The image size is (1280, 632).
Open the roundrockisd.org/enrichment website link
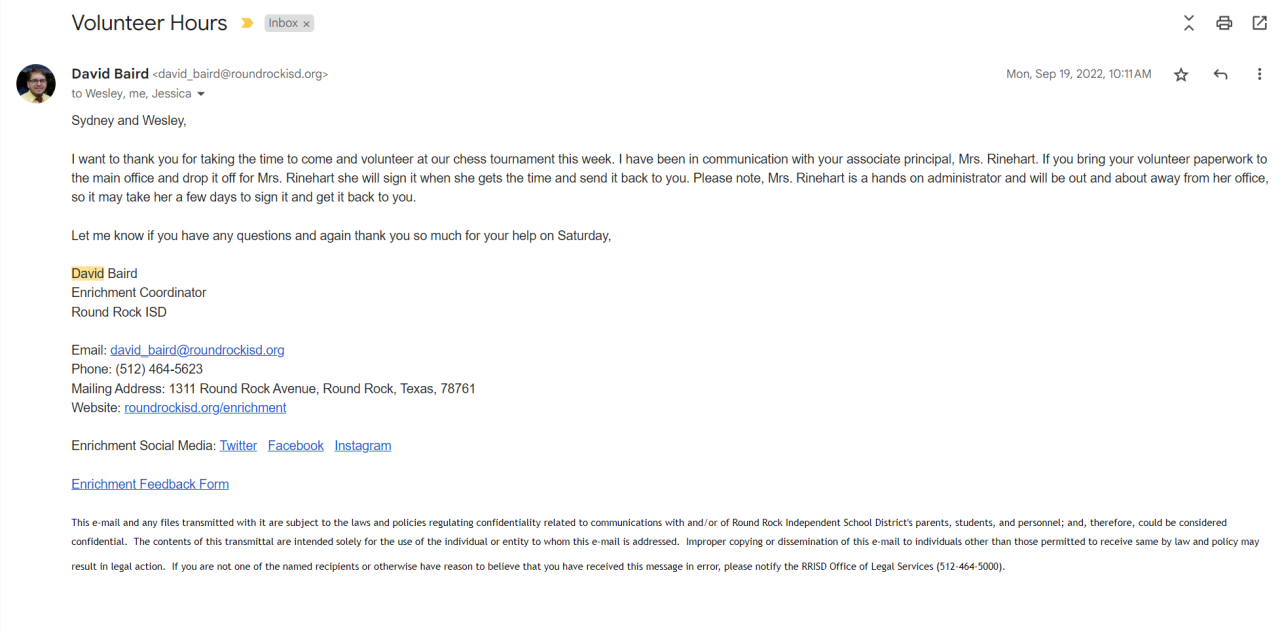coord(205,408)
